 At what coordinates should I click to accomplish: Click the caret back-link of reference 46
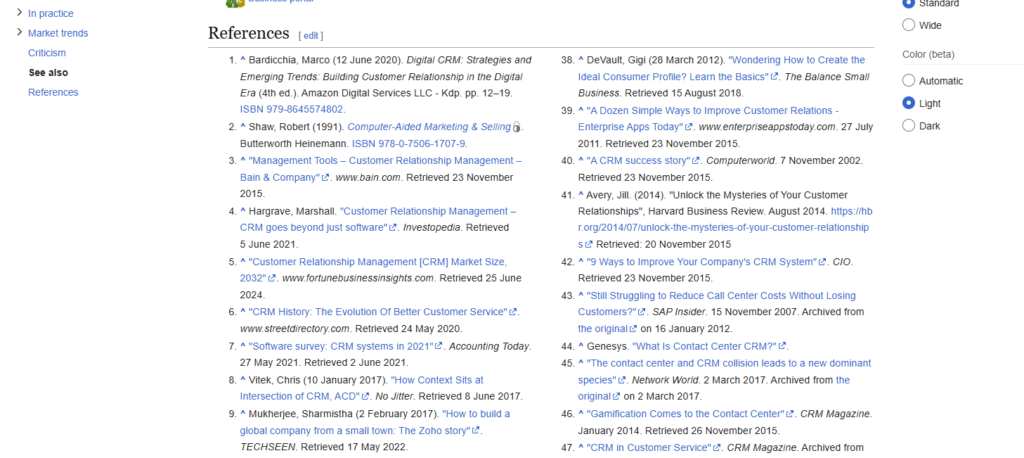coord(581,414)
